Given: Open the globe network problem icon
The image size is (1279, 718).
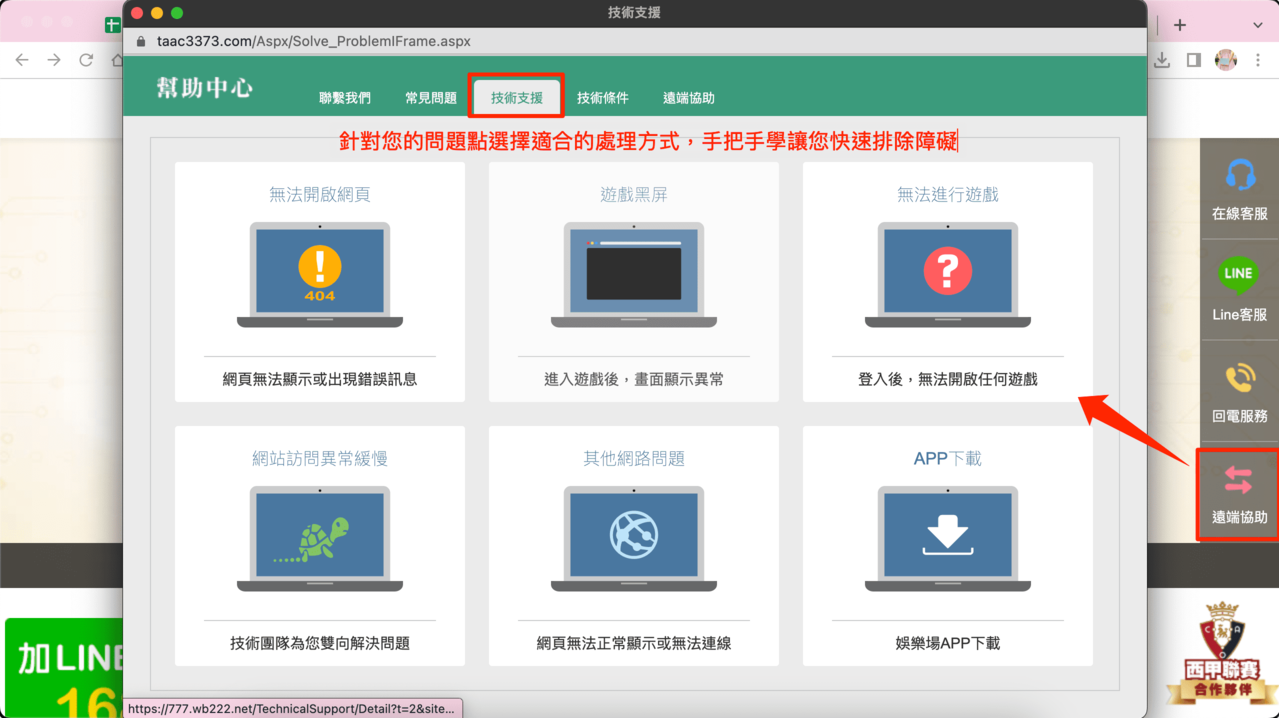Looking at the screenshot, I should [x=633, y=538].
